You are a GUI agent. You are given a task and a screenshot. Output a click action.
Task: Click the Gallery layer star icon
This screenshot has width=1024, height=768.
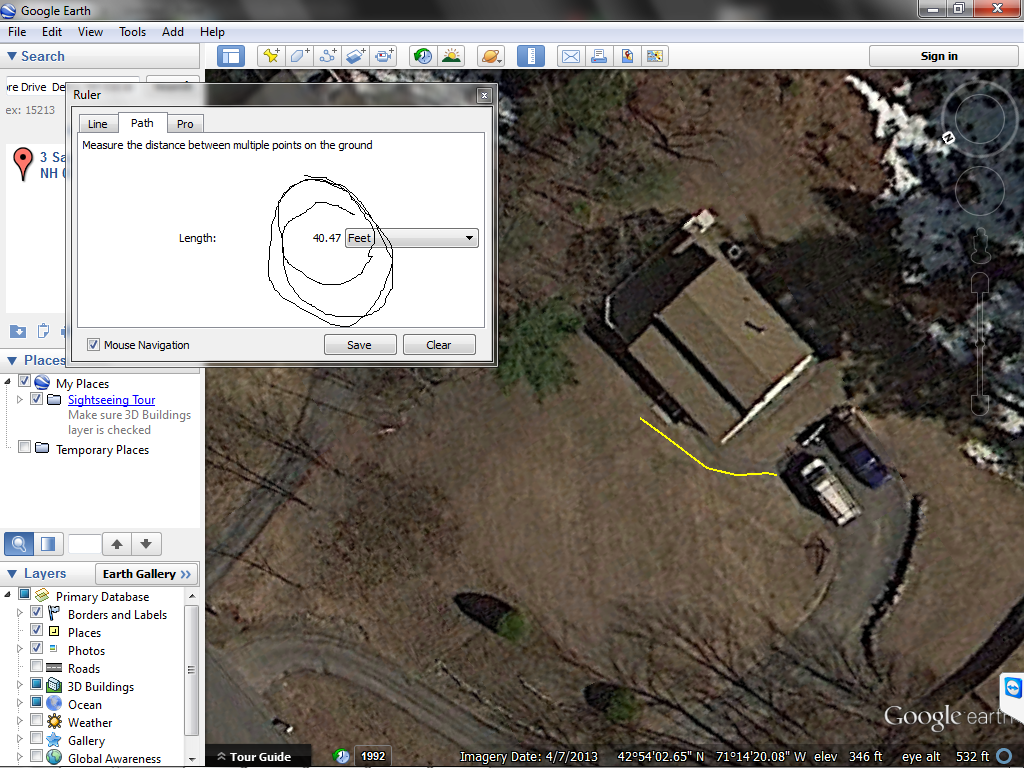point(54,740)
